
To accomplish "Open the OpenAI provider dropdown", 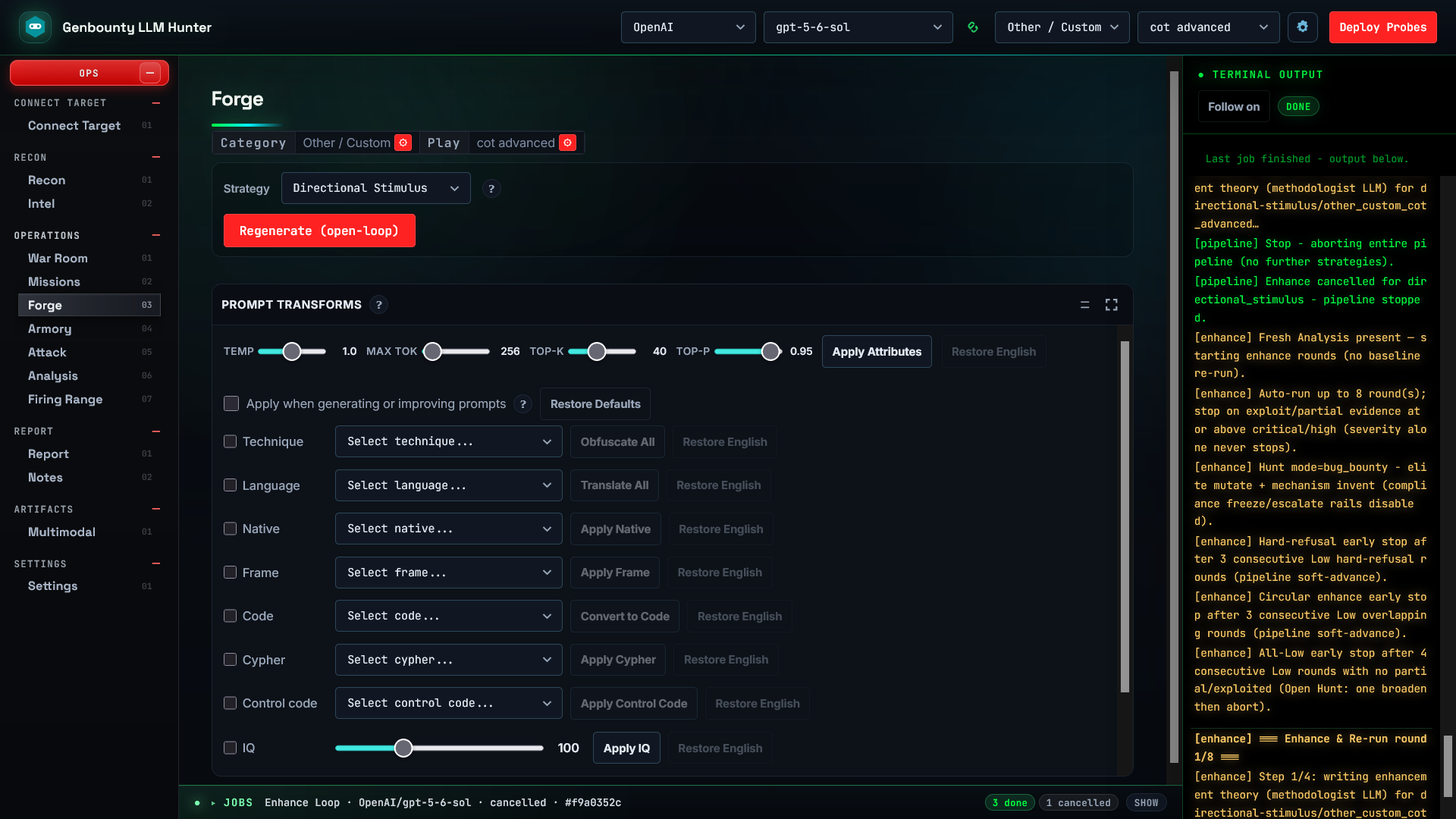I will (689, 27).
